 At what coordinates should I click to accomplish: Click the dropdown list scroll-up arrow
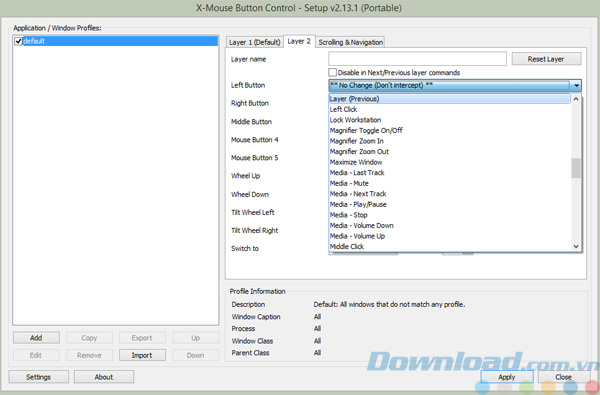pyautogui.click(x=576, y=99)
